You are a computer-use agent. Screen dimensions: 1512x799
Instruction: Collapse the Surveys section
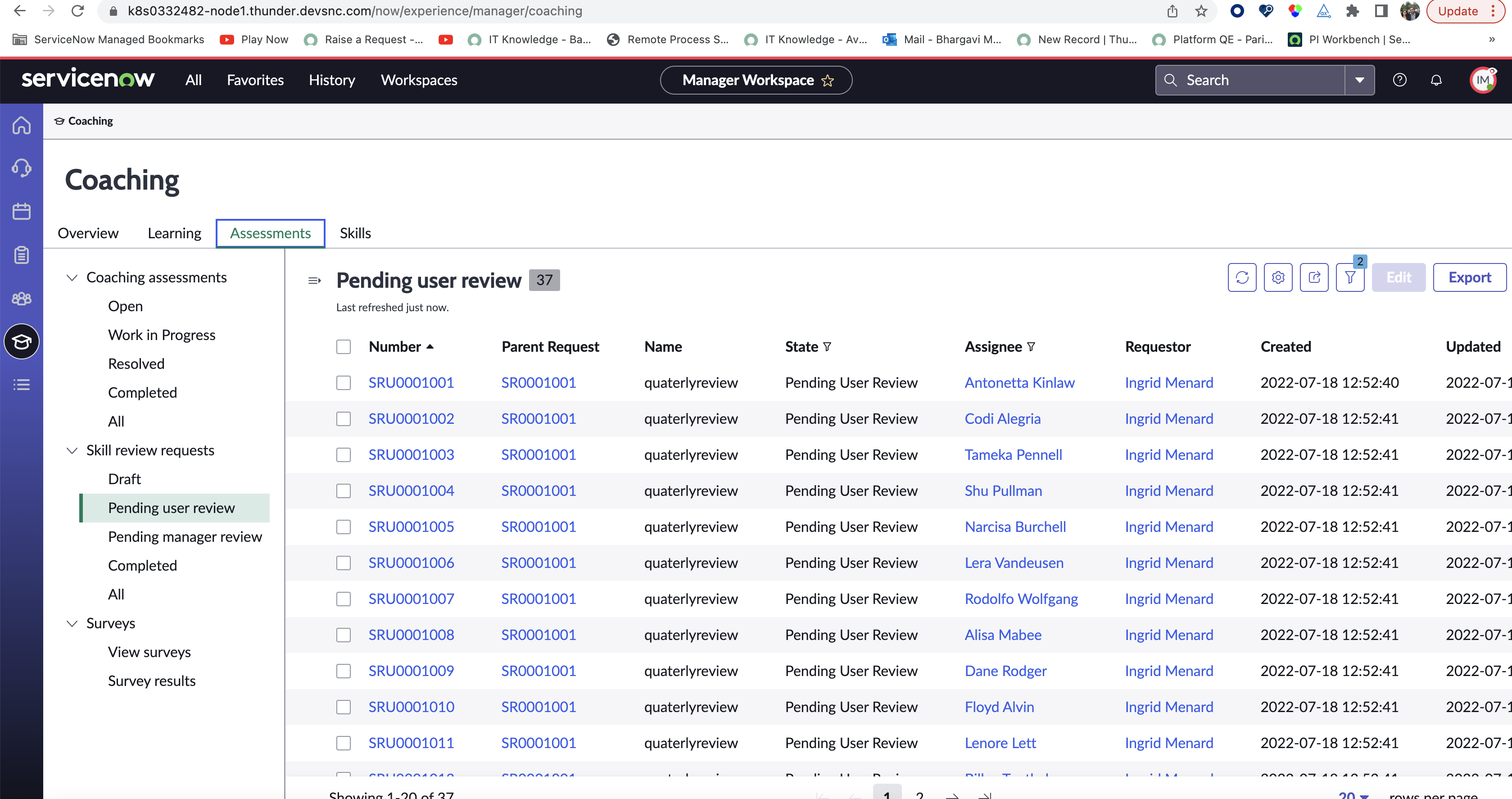tap(72, 623)
